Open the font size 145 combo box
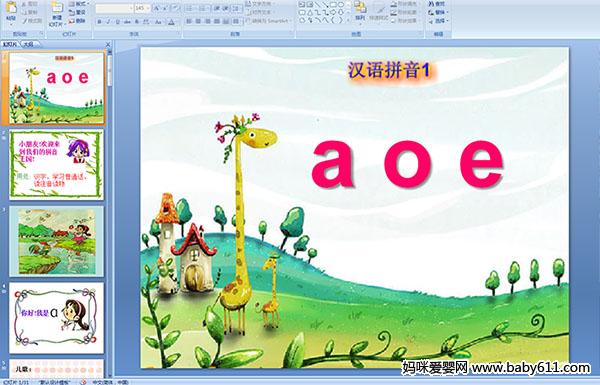This screenshot has height=385, width=600. [142, 8]
